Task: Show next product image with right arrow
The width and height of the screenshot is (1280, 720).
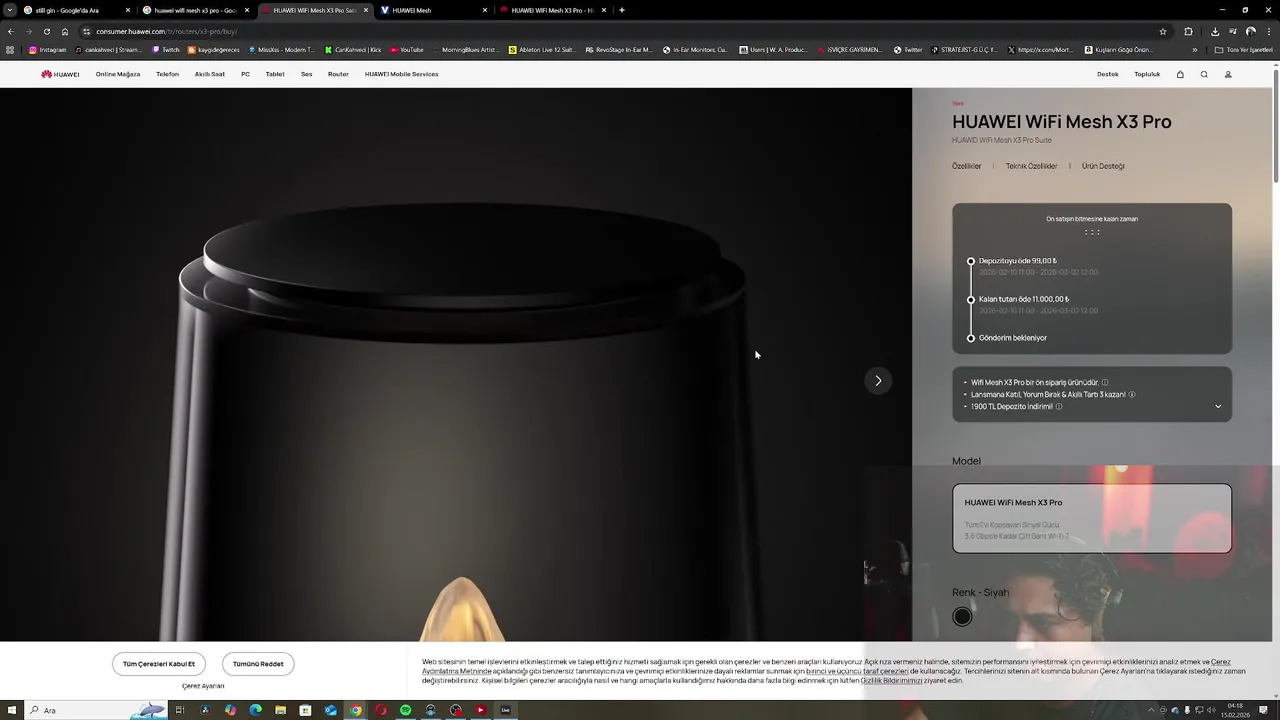Action: tap(878, 380)
